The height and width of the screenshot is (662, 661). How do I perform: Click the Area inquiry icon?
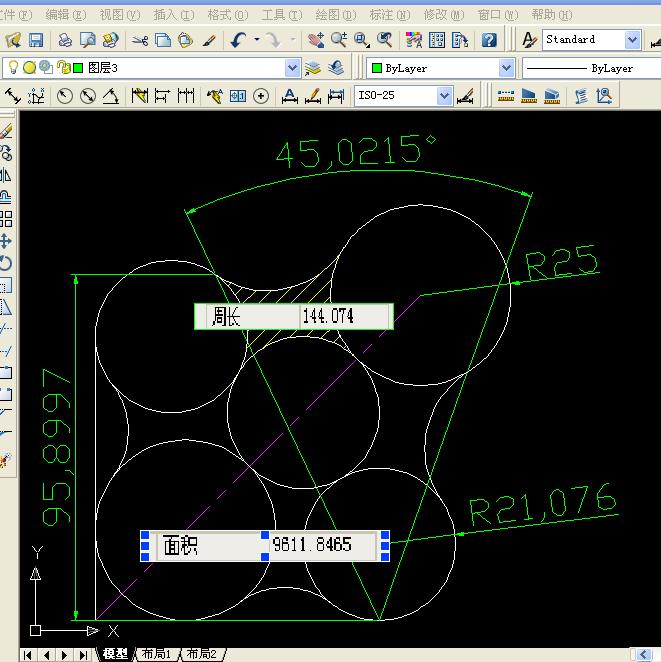(x=529, y=96)
